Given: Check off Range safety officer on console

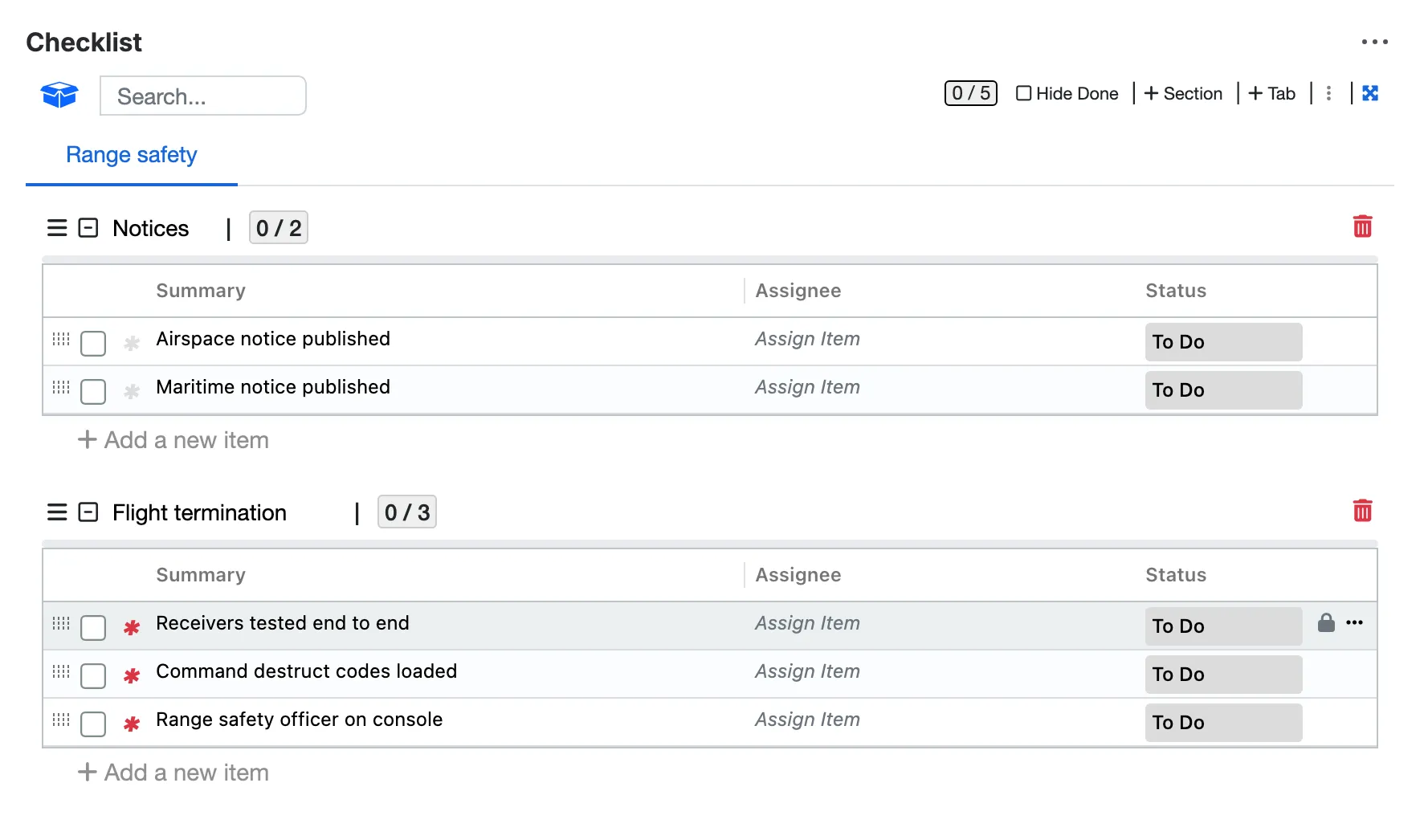Looking at the screenshot, I should click(x=93, y=724).
